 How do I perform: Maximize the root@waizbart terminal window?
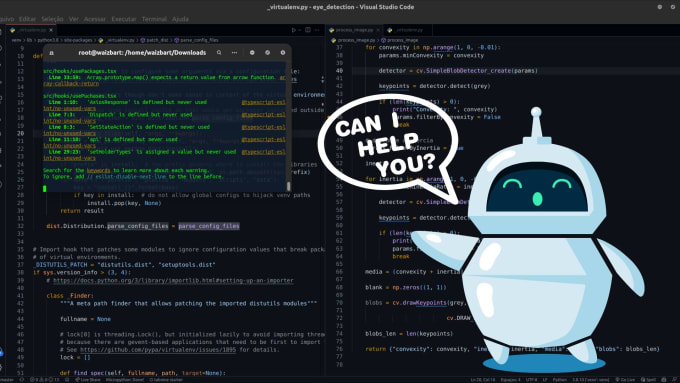(x=268, y=52)
